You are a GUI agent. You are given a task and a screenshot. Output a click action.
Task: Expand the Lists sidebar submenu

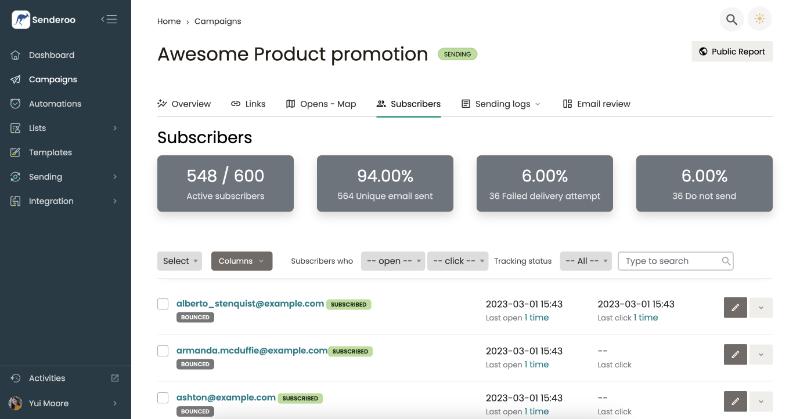coord(115,128)
